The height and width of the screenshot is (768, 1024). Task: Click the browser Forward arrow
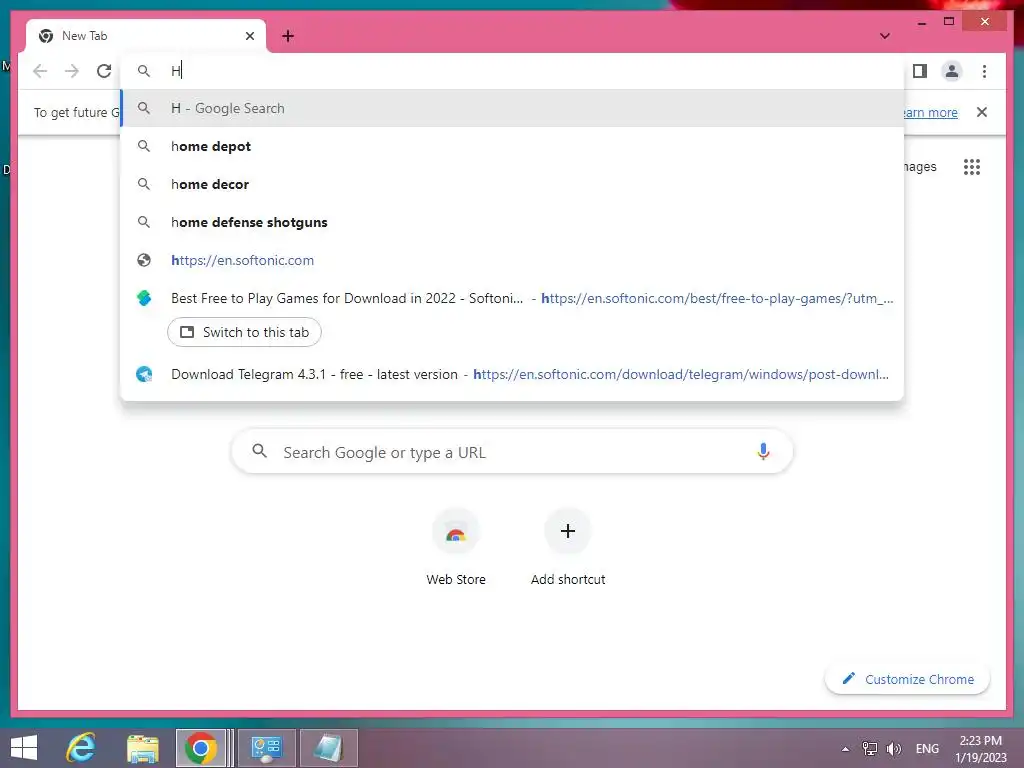[72, 71]
